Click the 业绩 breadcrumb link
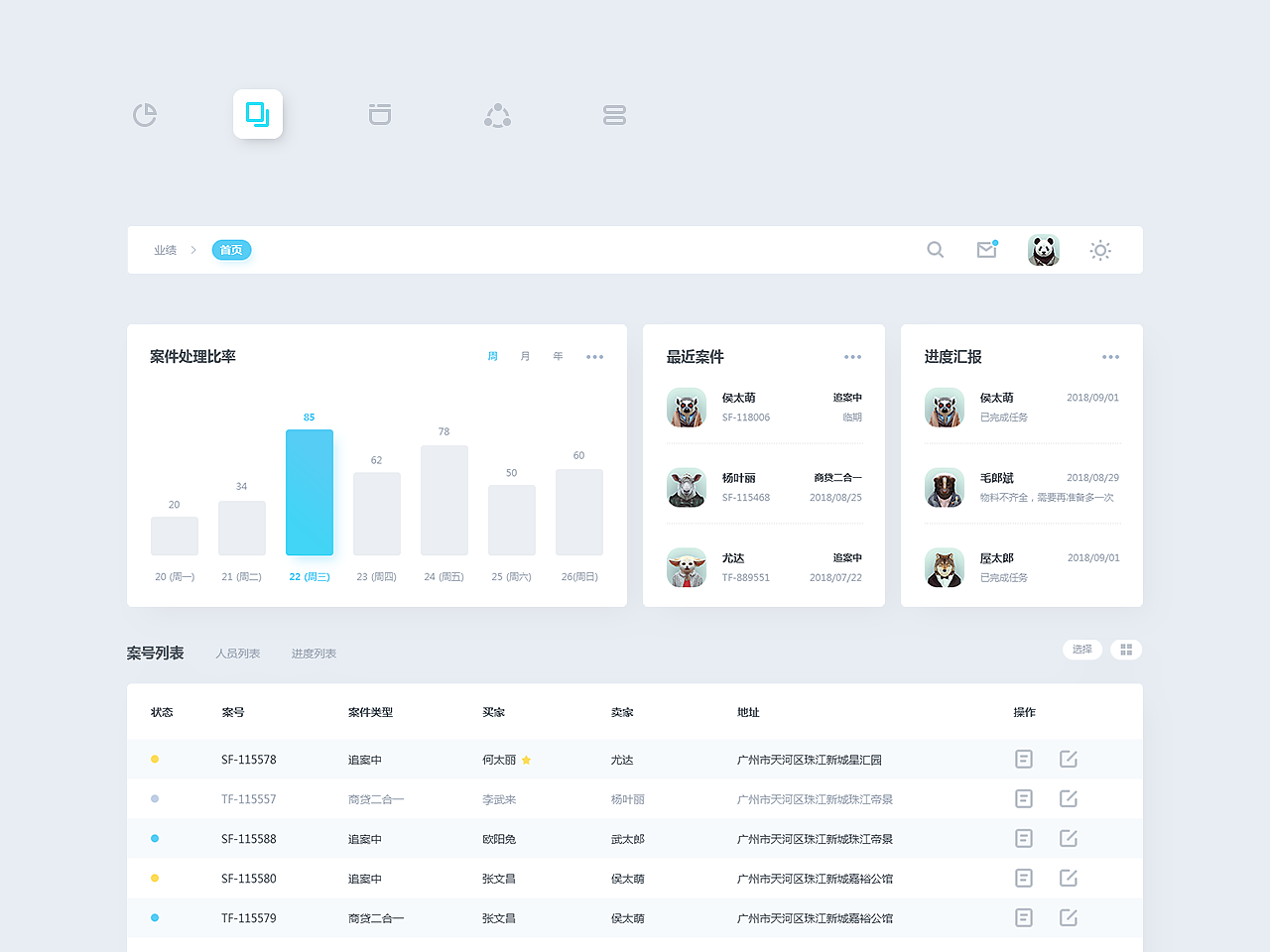The width and height of the screenshot is (1270, 952). tap(165, 250)
